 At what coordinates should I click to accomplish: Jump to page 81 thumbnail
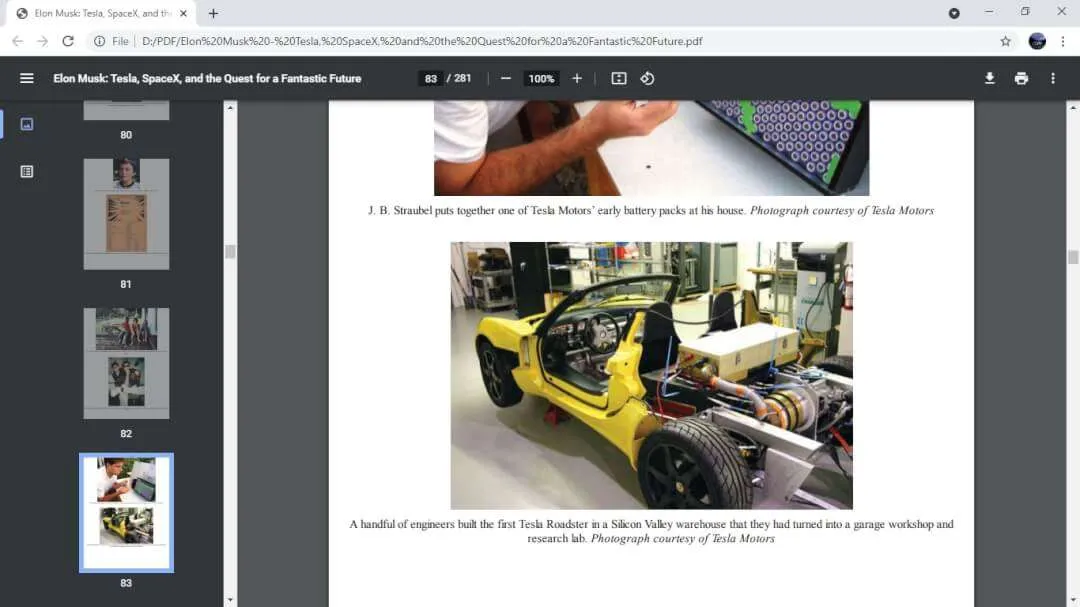[126, 214]
